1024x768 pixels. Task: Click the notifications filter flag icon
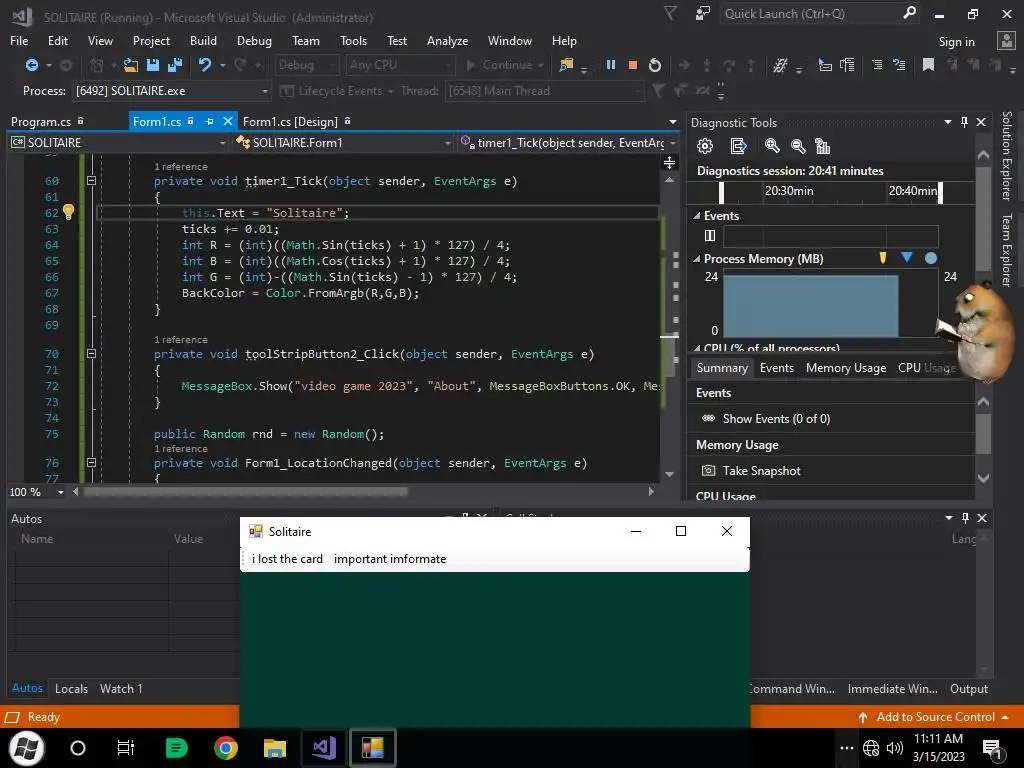pos(671,13)
